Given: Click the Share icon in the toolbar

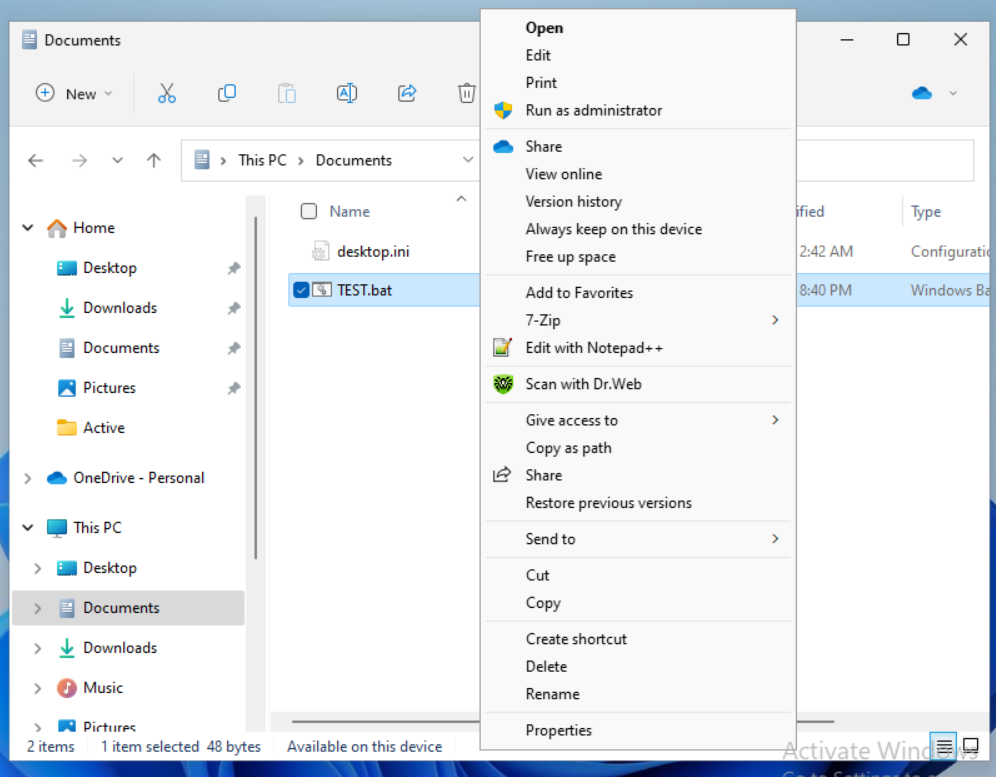Looking at the screenshot, I should pyautogui.click(x=407, y=93).
